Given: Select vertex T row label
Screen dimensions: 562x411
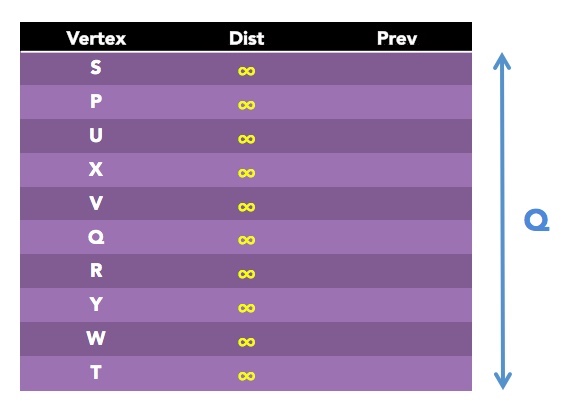Looking at the screenshot, I should pos(96,372).
